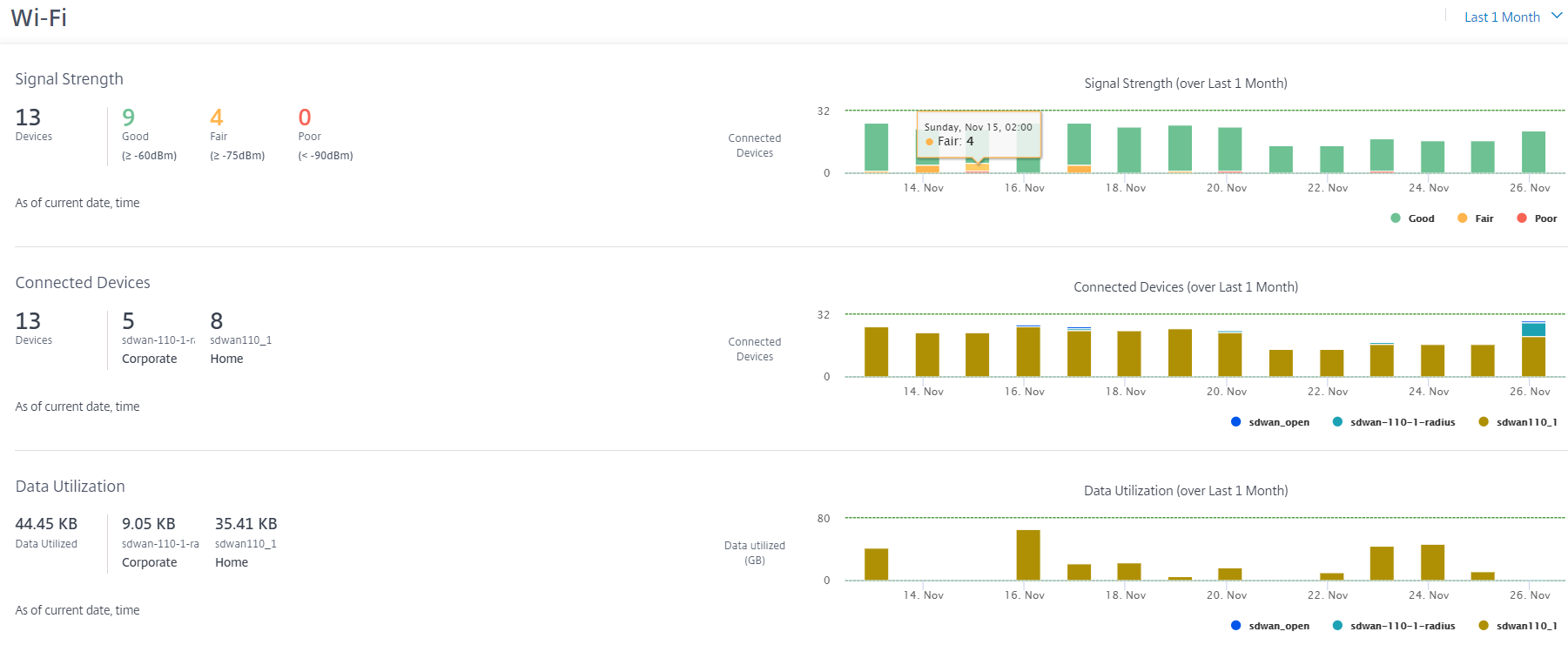Toggle the Good series in Signal Strength legend
Viewport: 1568px width, 645px height.
1412,218
